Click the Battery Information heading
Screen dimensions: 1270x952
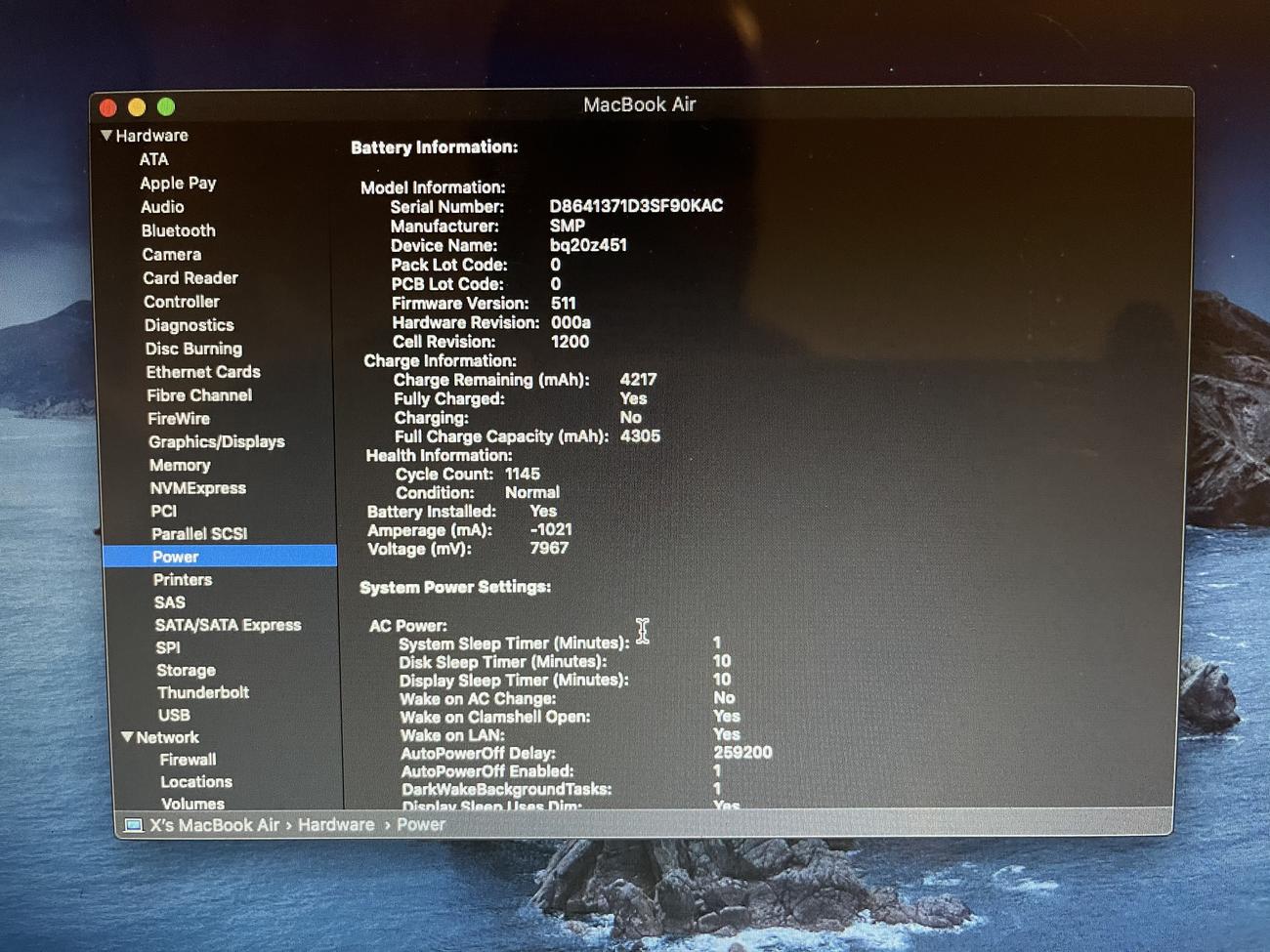coord(435,147)
